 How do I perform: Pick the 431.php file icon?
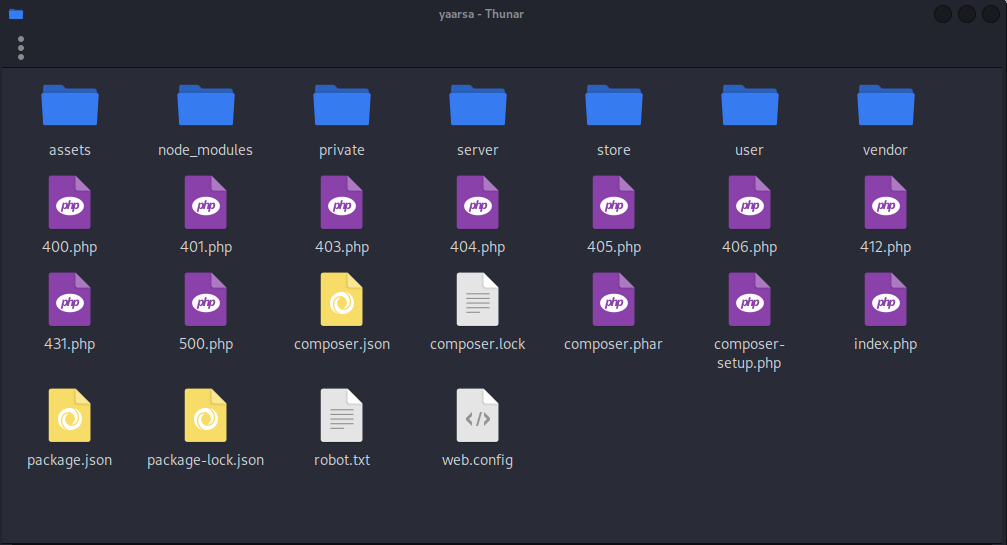pos(69,299)
